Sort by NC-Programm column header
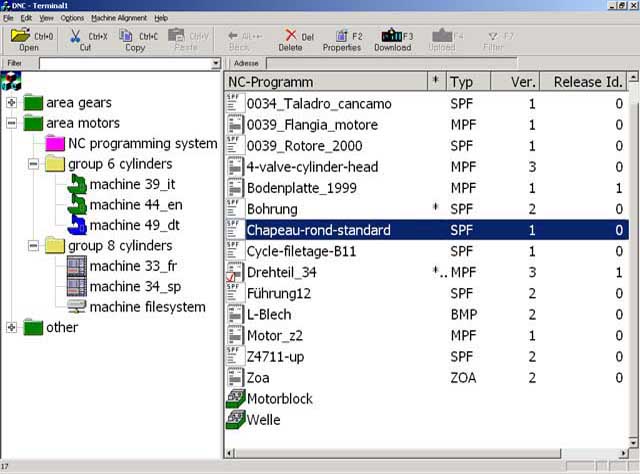The image size is (640, 474). [326, 82]
